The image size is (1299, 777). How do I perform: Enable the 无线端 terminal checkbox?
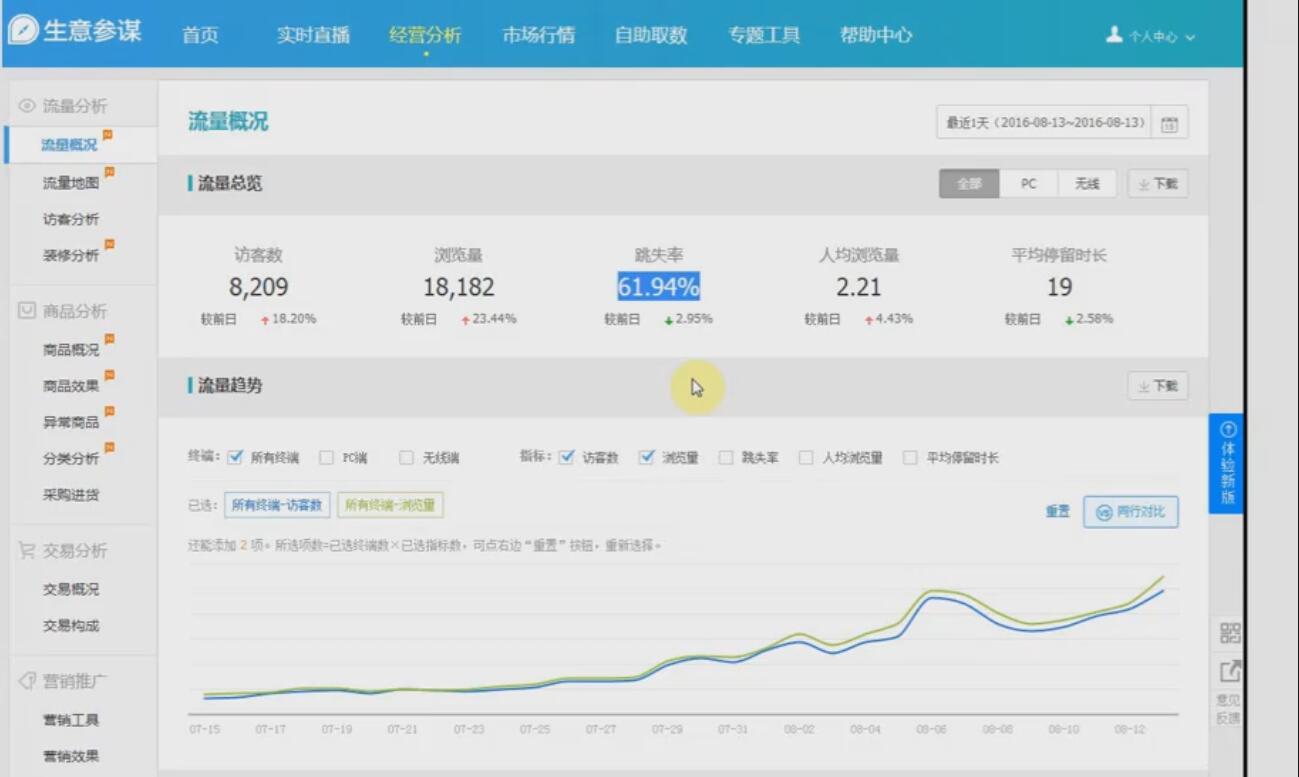(x=406, y=458)
